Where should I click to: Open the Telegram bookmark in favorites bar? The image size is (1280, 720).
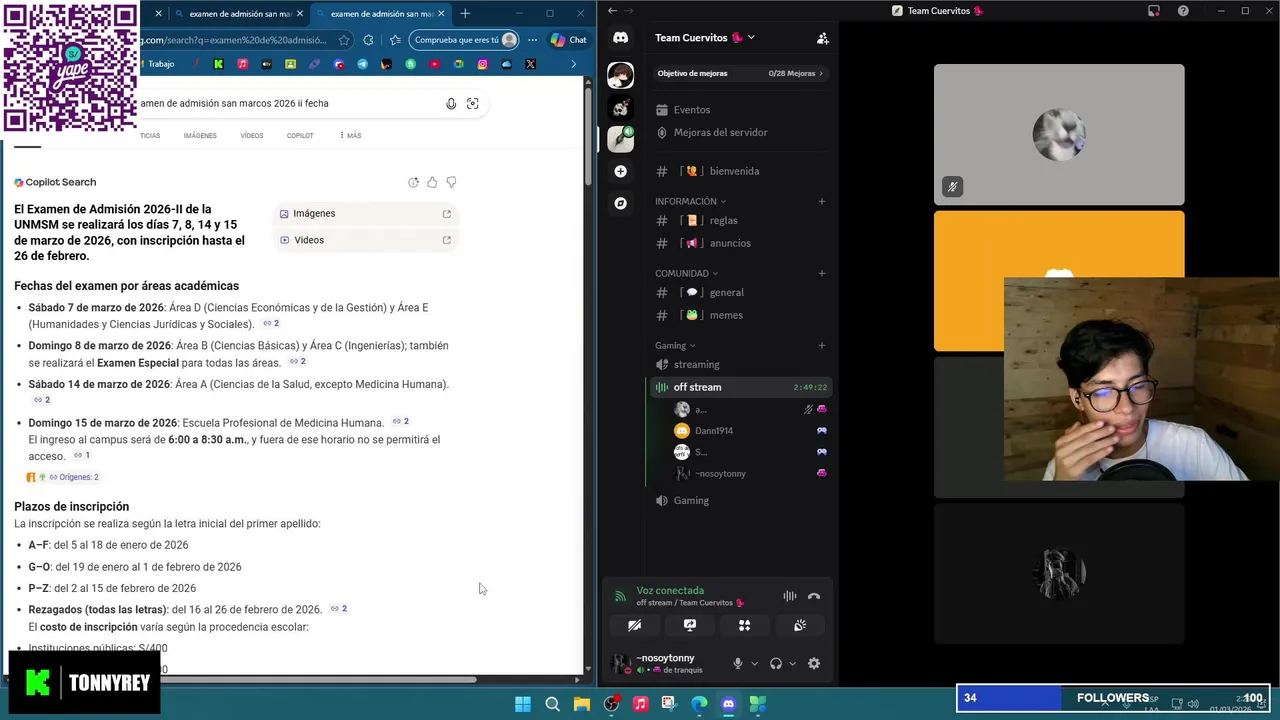362,64
